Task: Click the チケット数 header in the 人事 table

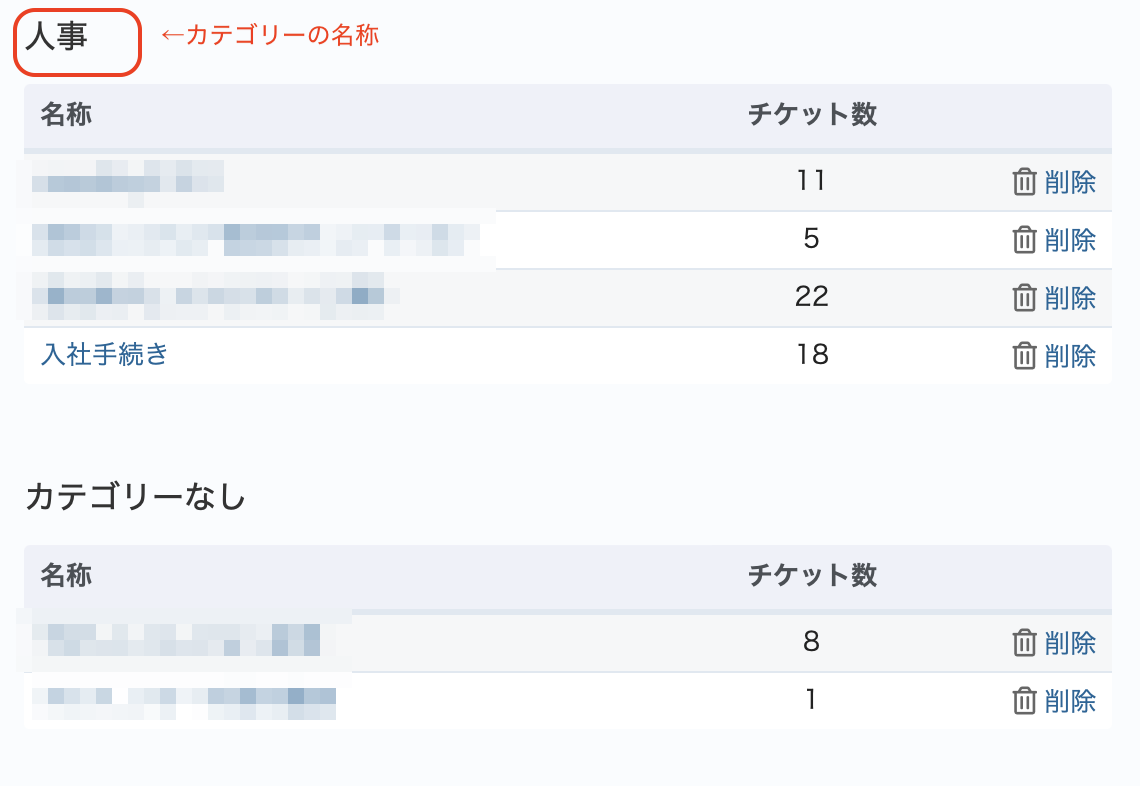Action: 812,115
